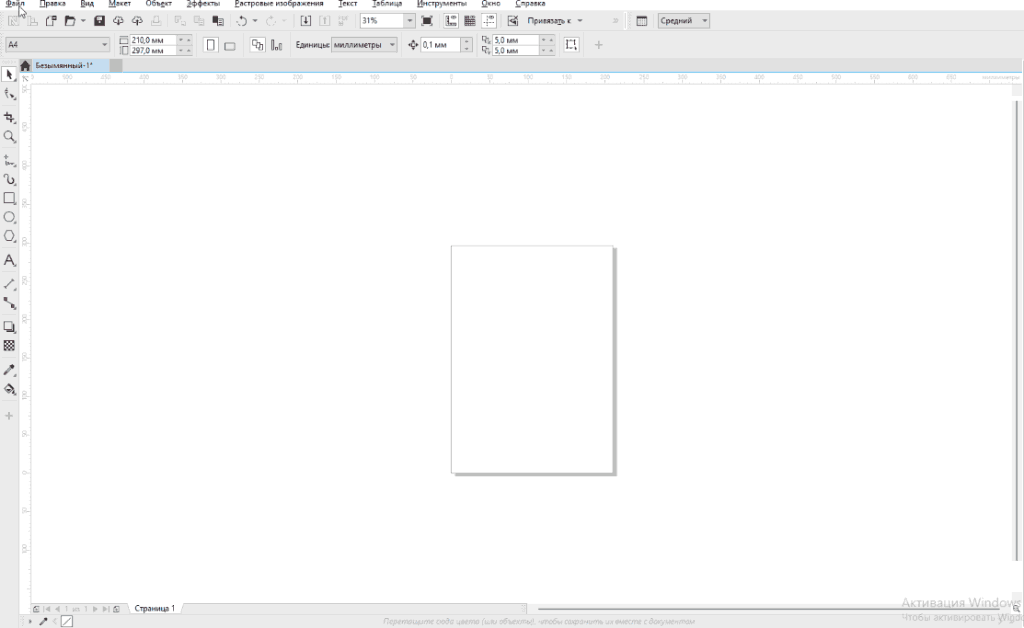Select the Freehand drawing tool
Screen dimensions: 1024x628
pos(9,161)
